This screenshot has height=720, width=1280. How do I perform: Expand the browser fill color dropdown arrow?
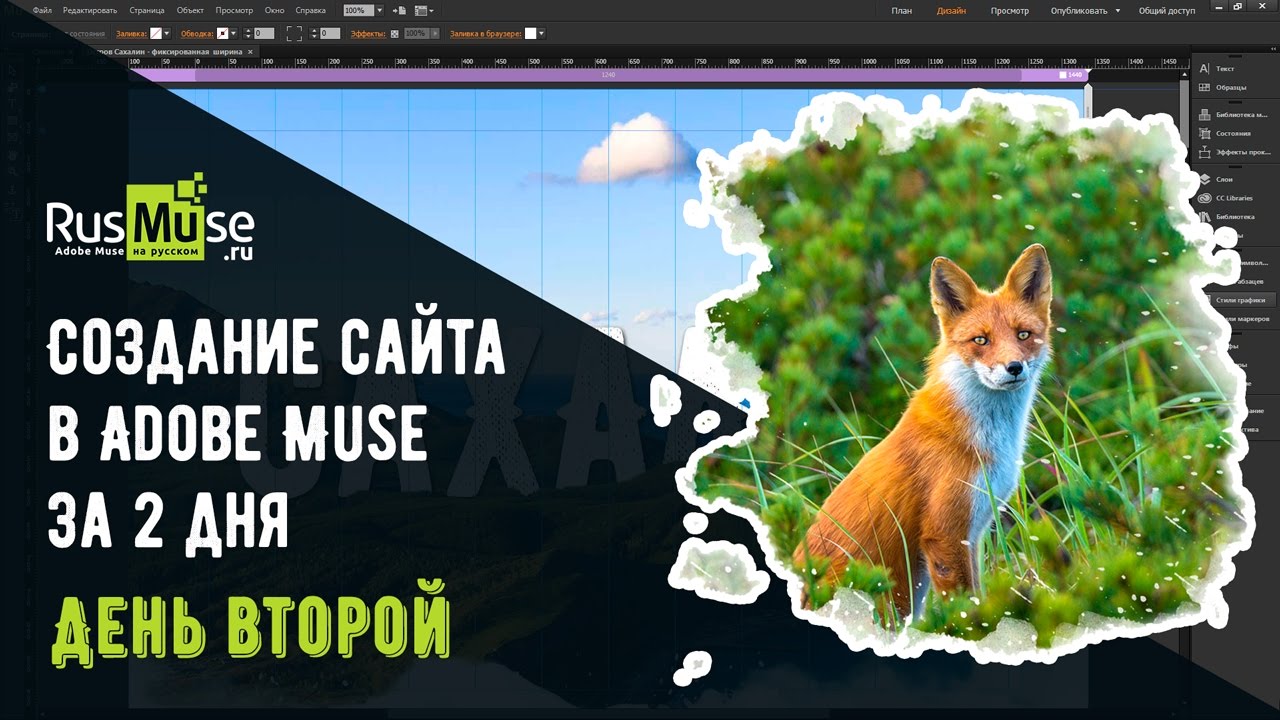pyautogui.click(x=541, y=33)
